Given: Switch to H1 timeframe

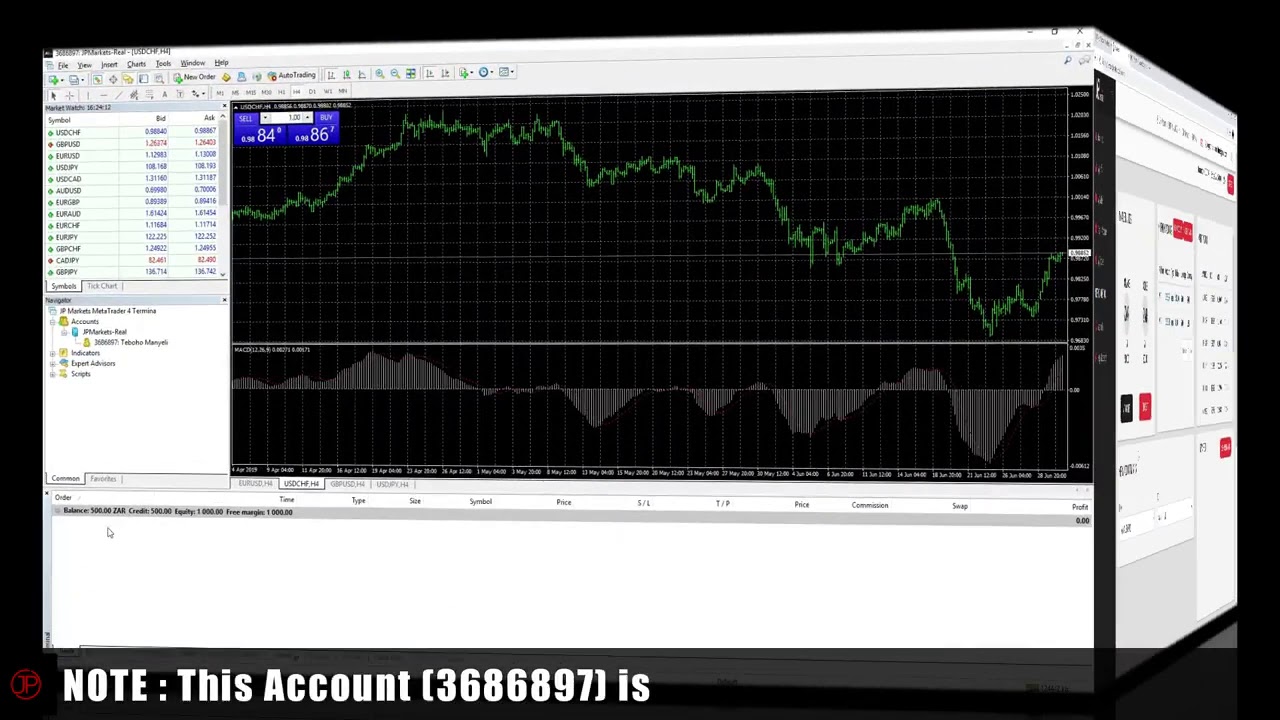Looking at the screenshot, I should [x=281, y=92].
